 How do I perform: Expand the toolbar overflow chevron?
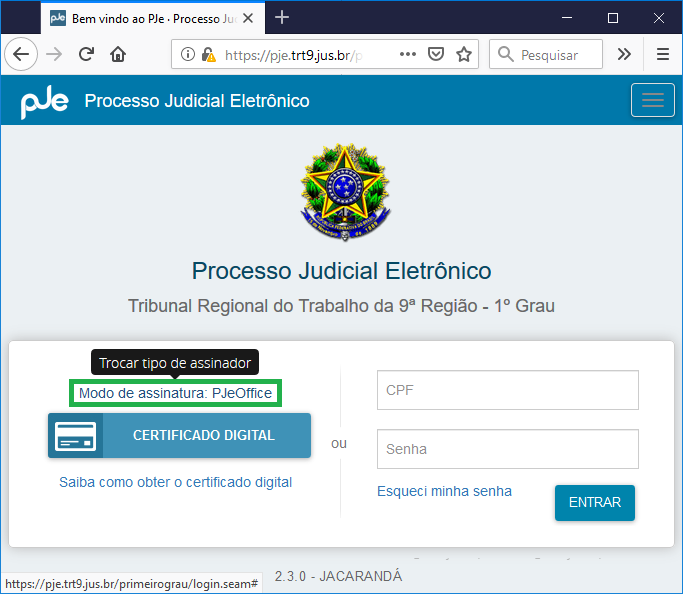coord(624,54)
